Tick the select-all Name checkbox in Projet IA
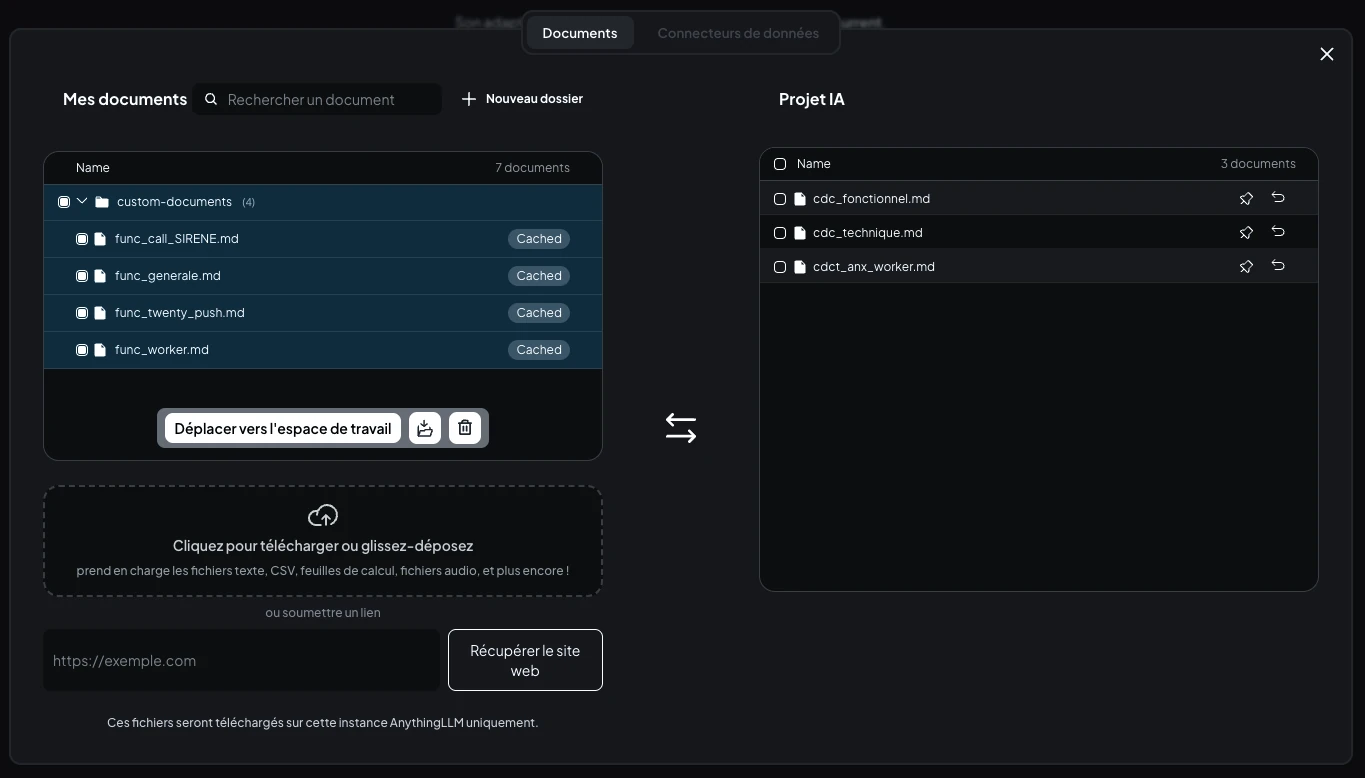Viewport: 1365px width, 778px height. coord(780,164)
